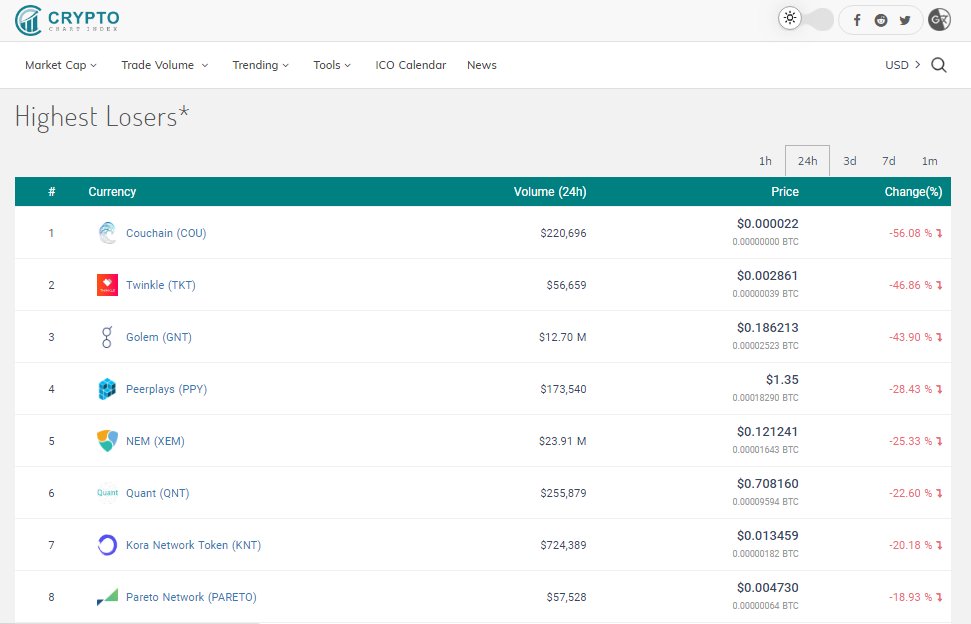Toggle the light/dark theme switch
This screenshot has width=971, height=624.
point(806,19)
